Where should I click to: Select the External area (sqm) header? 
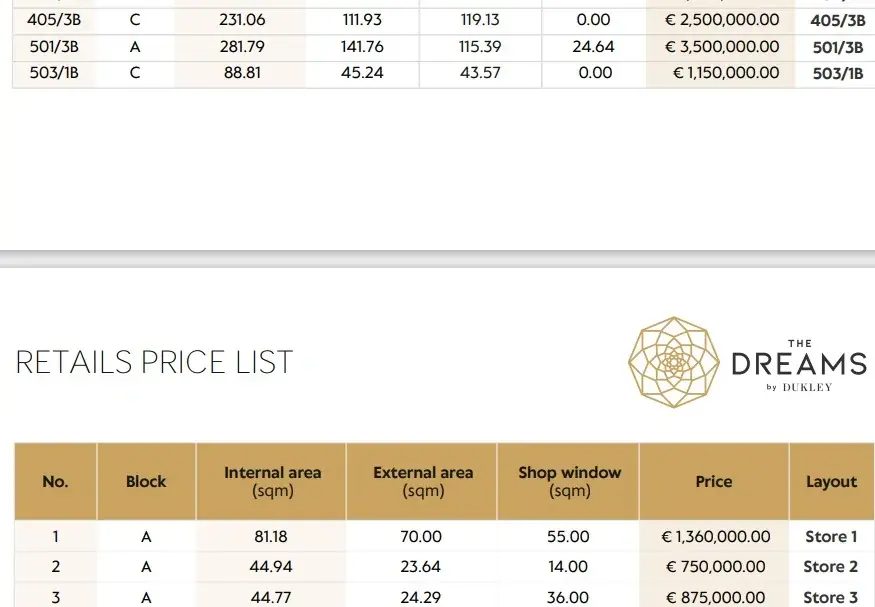(x=423, y=481)
